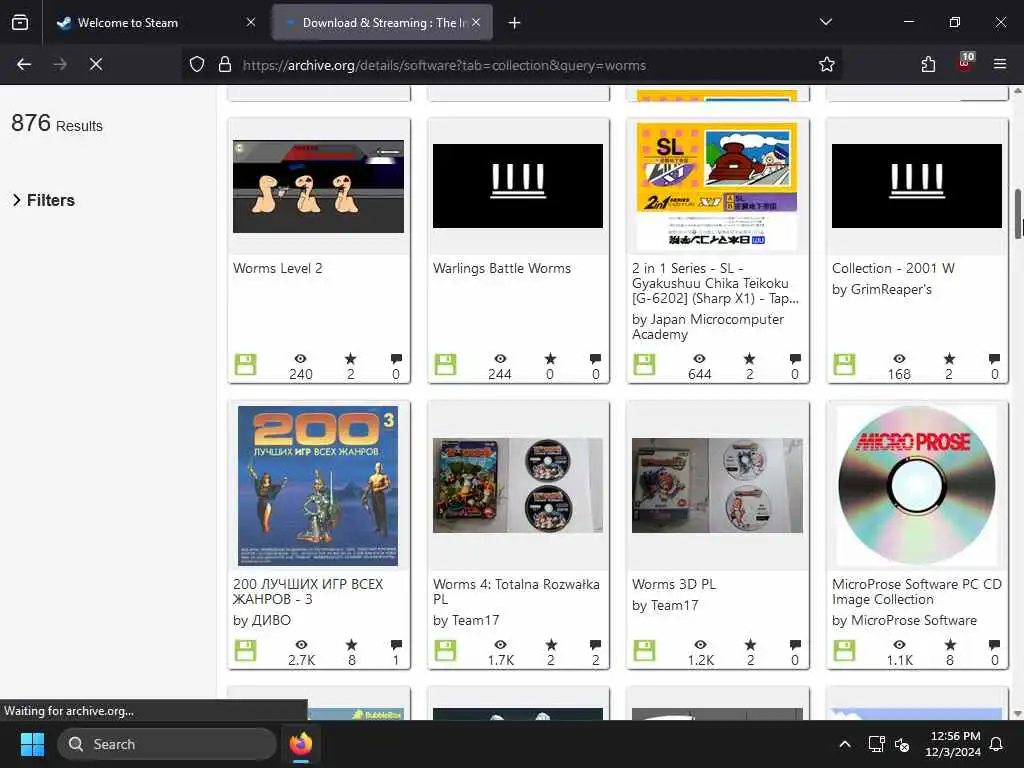Open a new browser tab
The width and height of the screenshot is (1024, 768).
click(515, 23)
